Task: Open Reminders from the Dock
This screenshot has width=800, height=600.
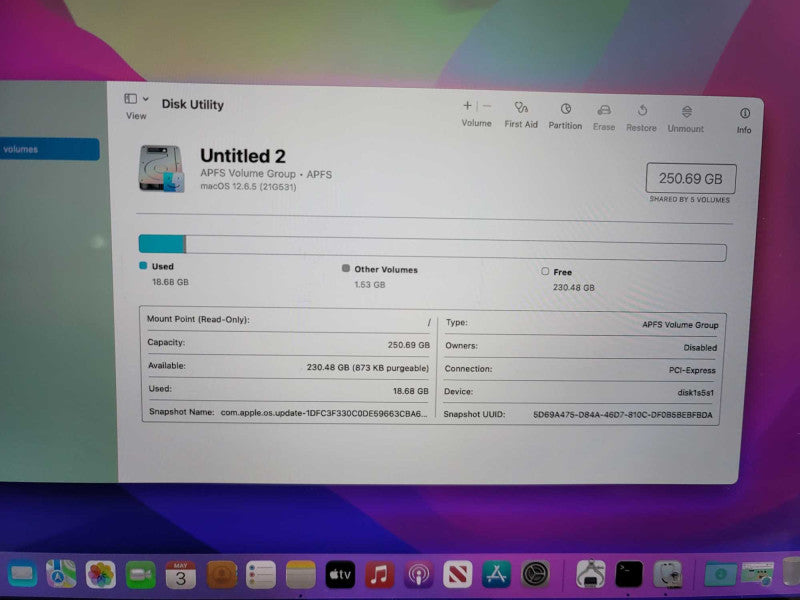Action: (261, 575)
